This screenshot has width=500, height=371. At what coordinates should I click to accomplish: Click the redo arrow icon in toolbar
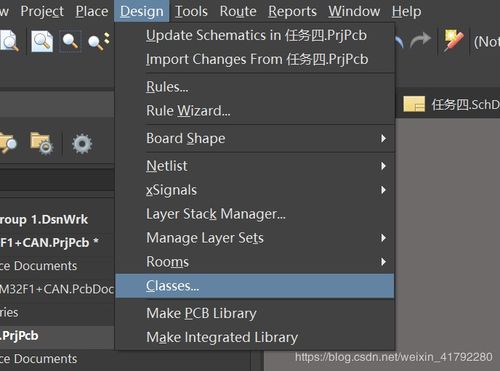point(420,40)
